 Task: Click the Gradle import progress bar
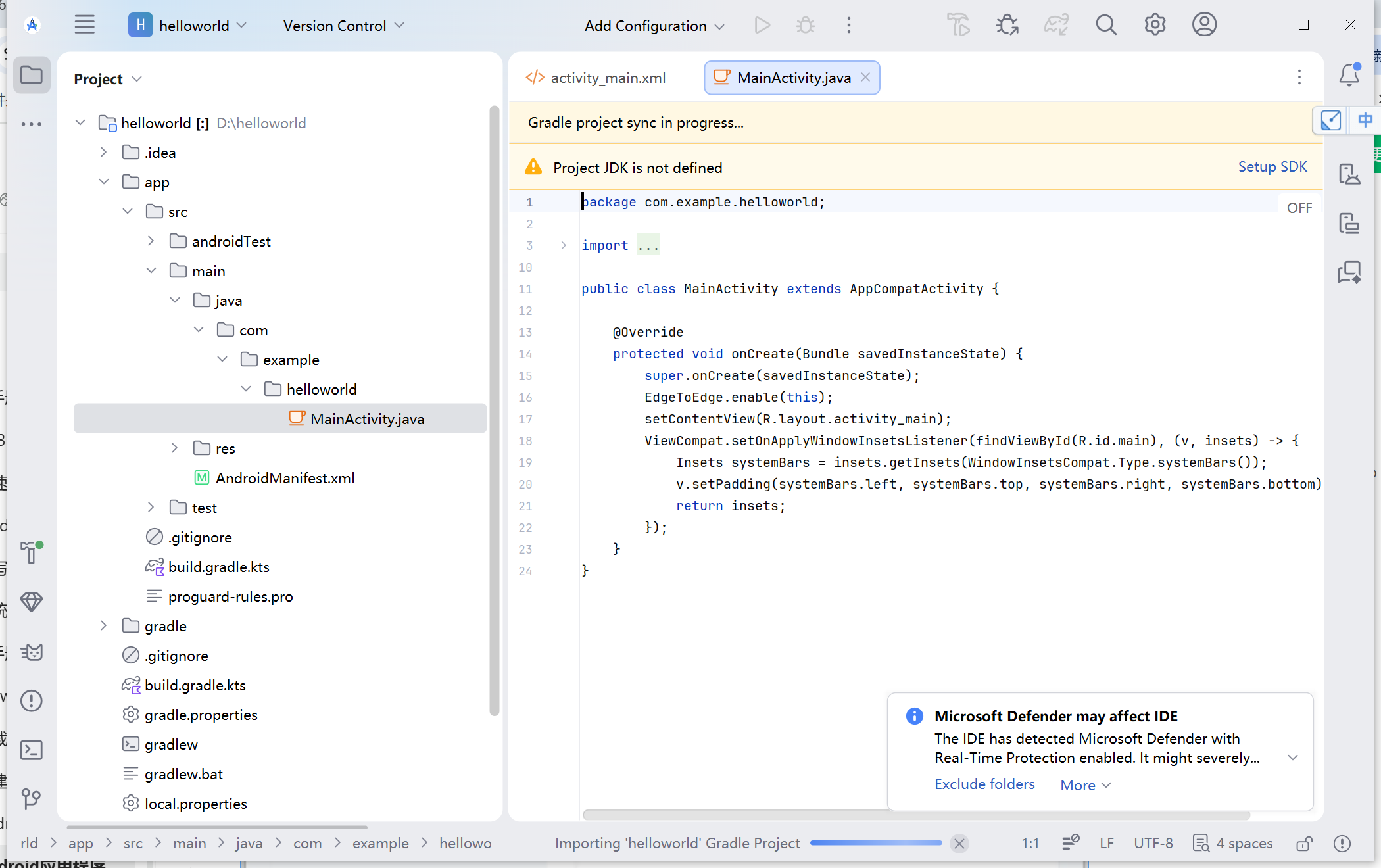click(876, 844)
